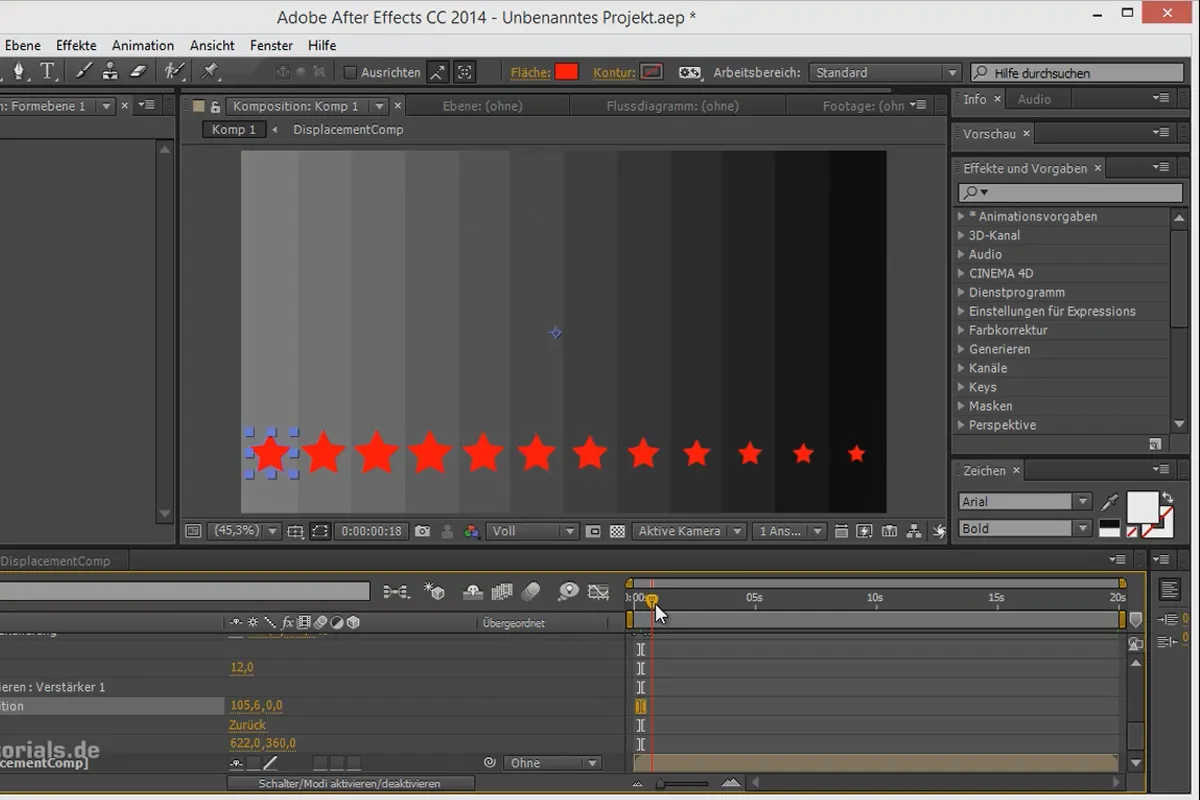Select the Roto Brush tool
The image size is (1200, 800).
(x=174, y=72)
